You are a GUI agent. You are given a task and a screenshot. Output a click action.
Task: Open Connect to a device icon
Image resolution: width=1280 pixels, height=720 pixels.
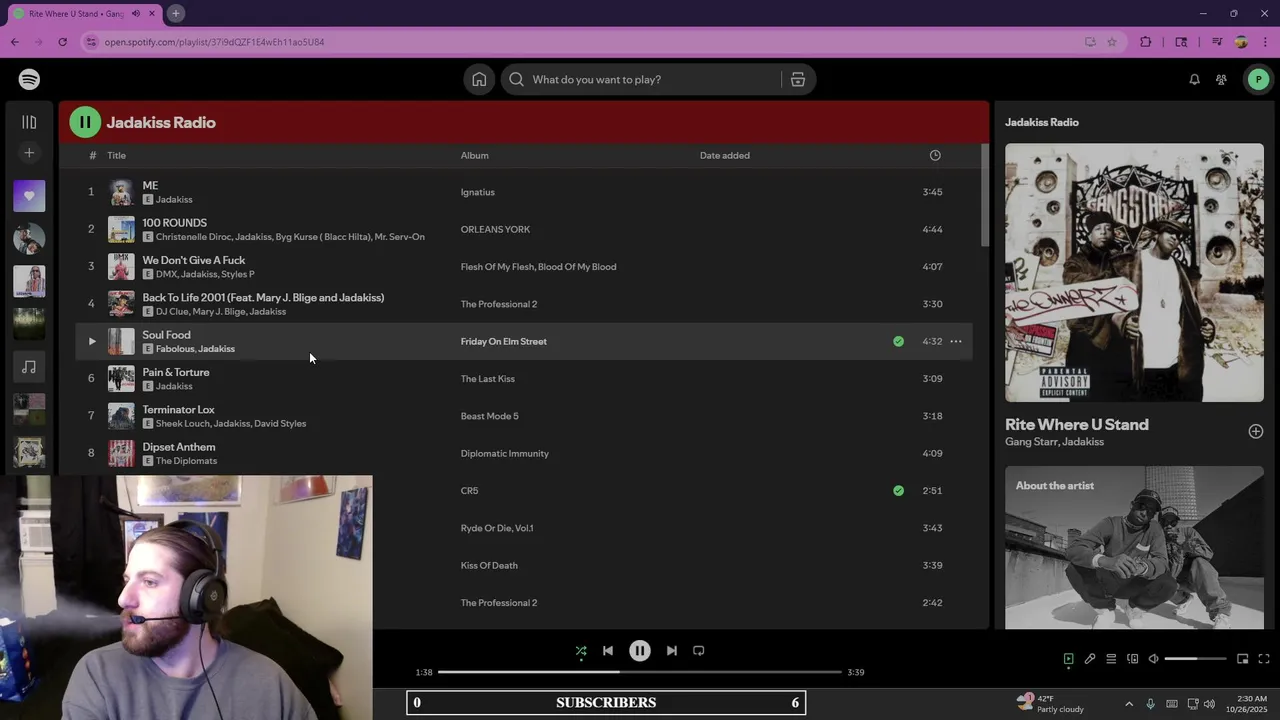pos(1133,659)
